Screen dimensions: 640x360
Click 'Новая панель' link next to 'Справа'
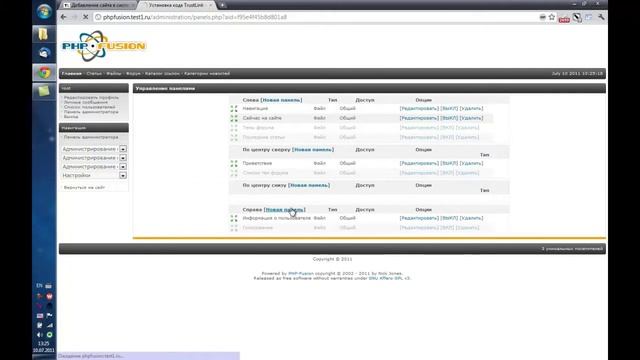tap(284, 210)
